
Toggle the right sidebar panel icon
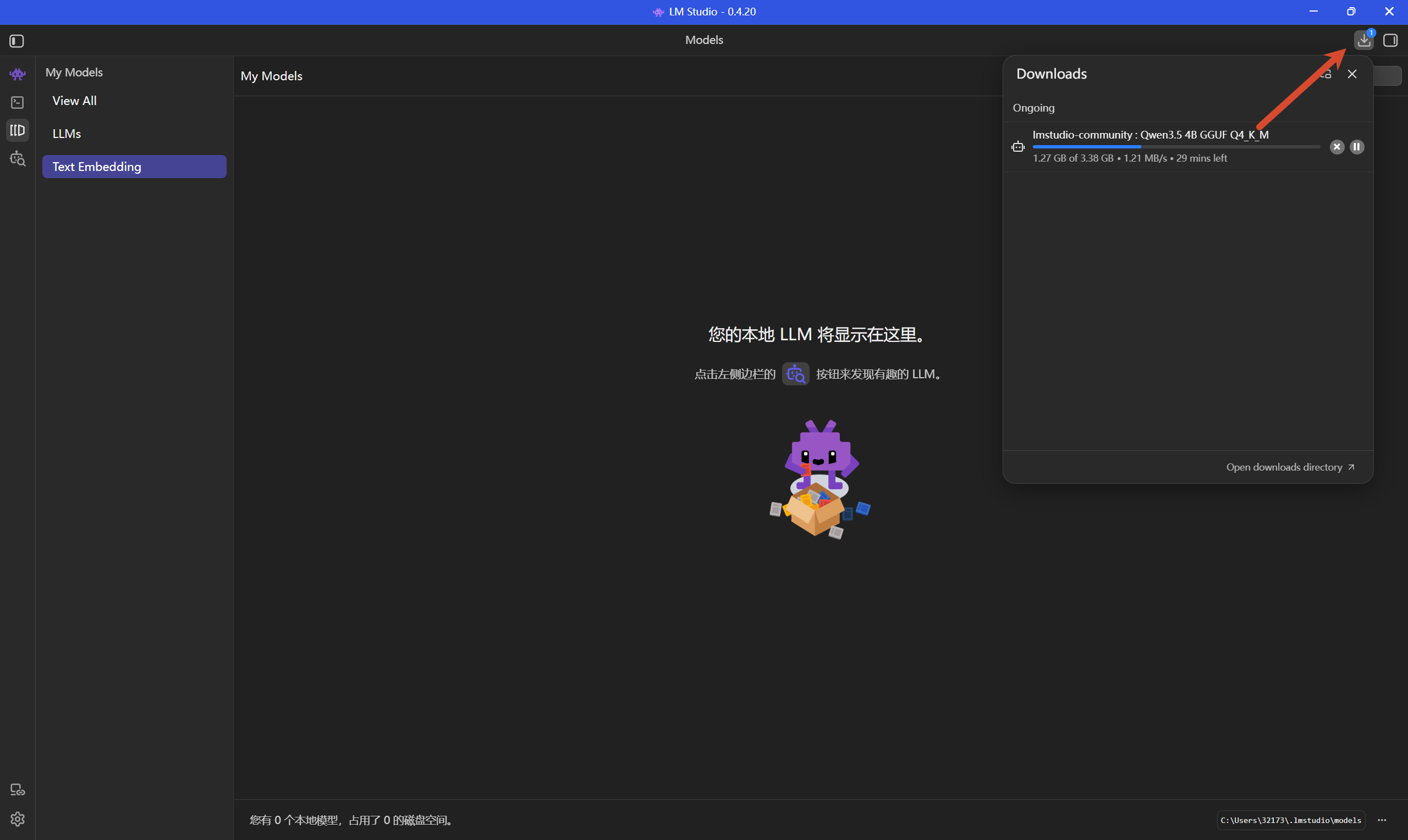pos(1390,40)
